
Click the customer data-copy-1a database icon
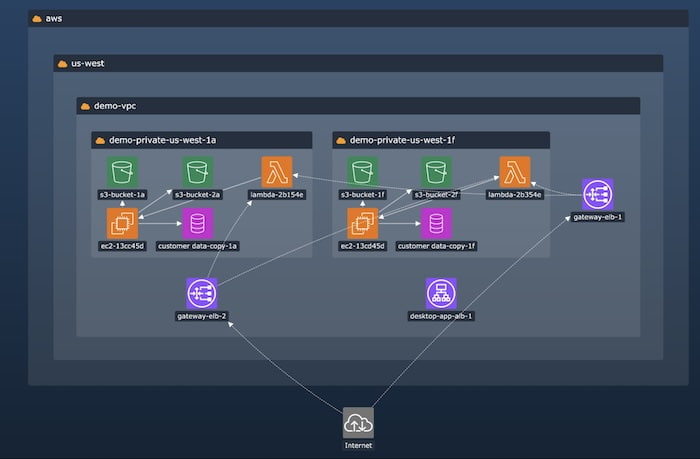pos(197,223)
